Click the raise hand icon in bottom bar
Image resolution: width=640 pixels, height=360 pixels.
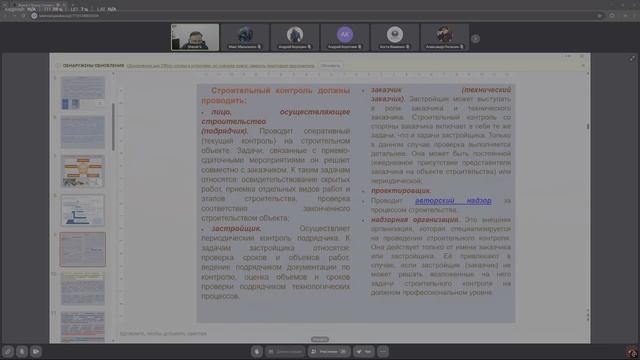click(x=257, y=351)
